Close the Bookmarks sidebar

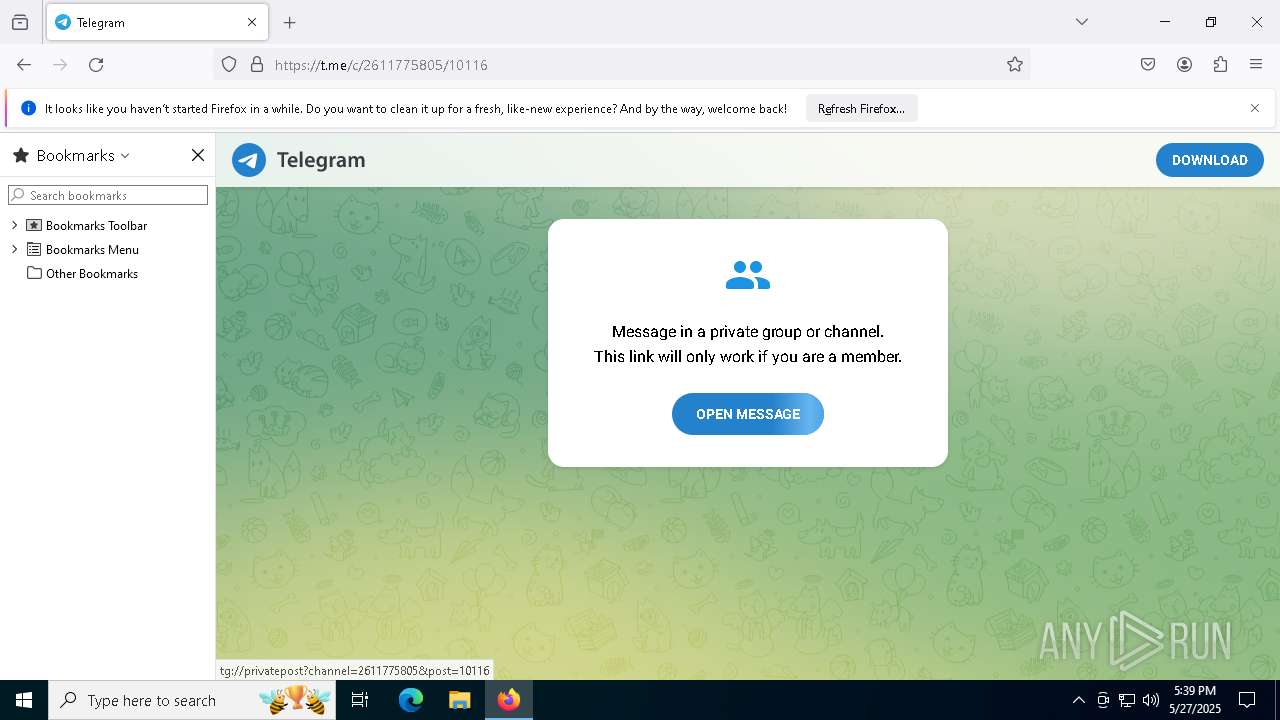coord(198,155)
